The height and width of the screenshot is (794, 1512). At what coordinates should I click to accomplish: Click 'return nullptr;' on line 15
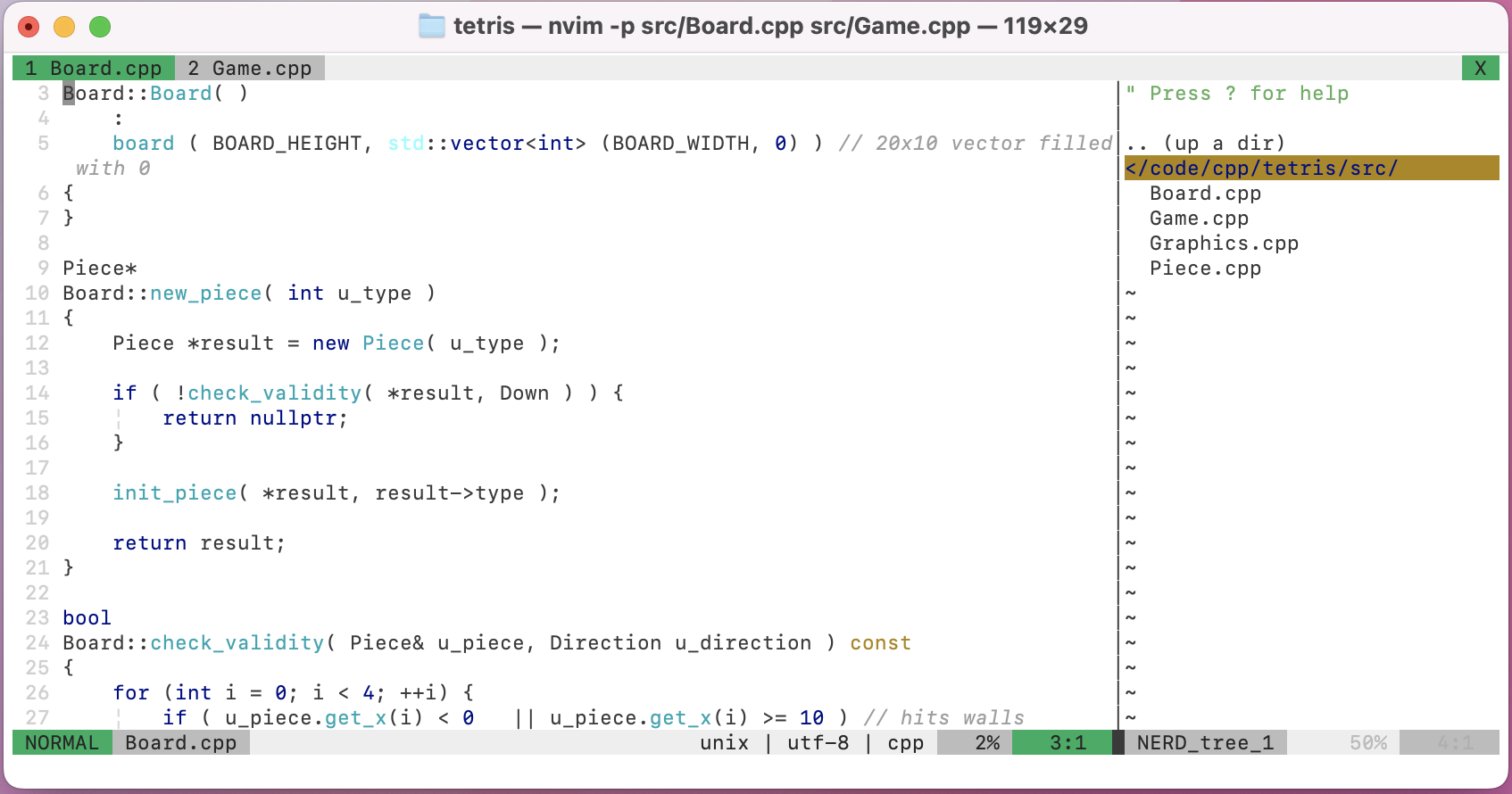(255, 418)
